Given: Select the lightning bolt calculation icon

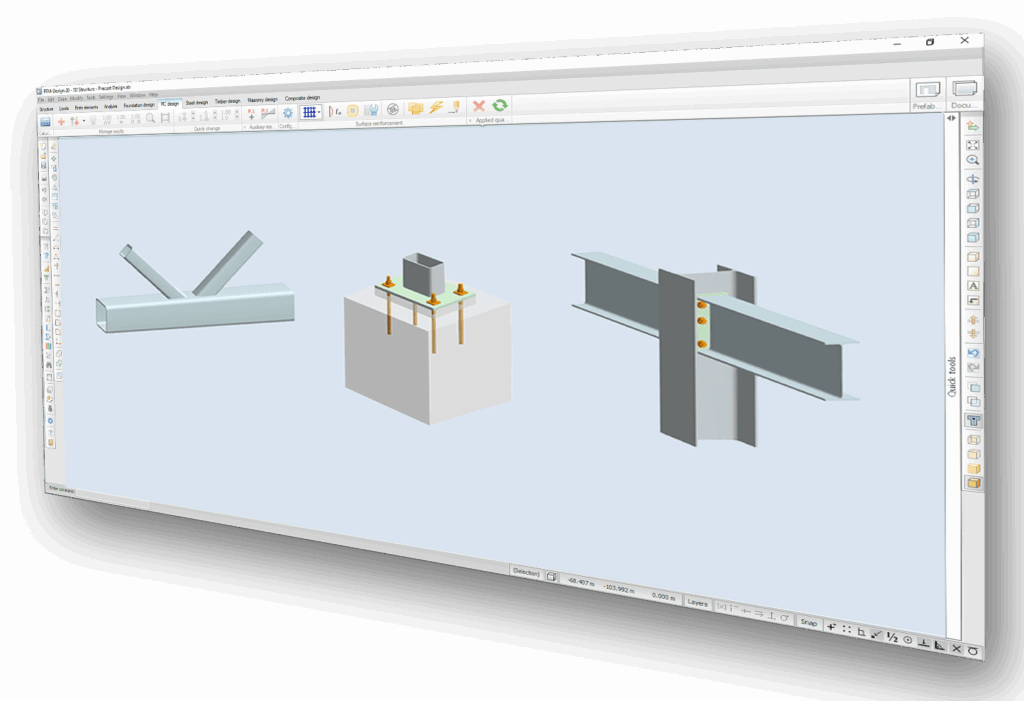Looking at the screenshot, I should (437, 108).
